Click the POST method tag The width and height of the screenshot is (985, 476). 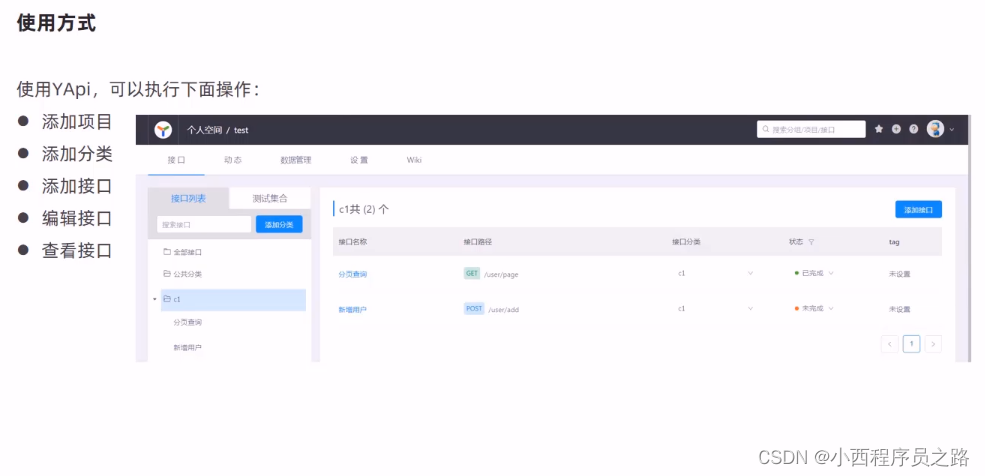click(x=474, y=308)
